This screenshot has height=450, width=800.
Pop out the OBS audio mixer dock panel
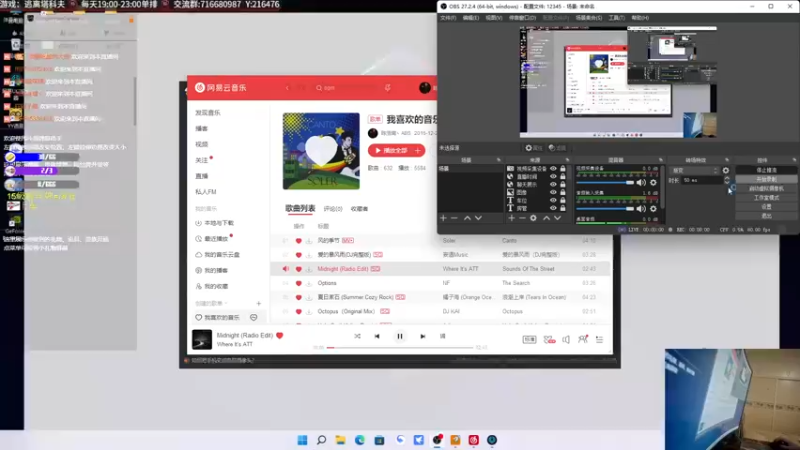pyautogui.click(x=660, y=160)
